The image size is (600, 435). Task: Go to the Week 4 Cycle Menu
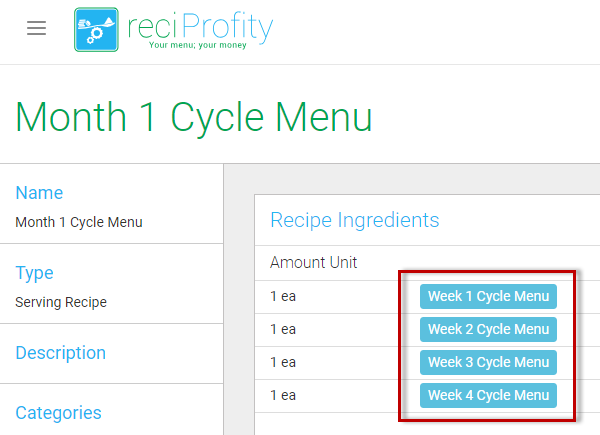coord(488,395)
